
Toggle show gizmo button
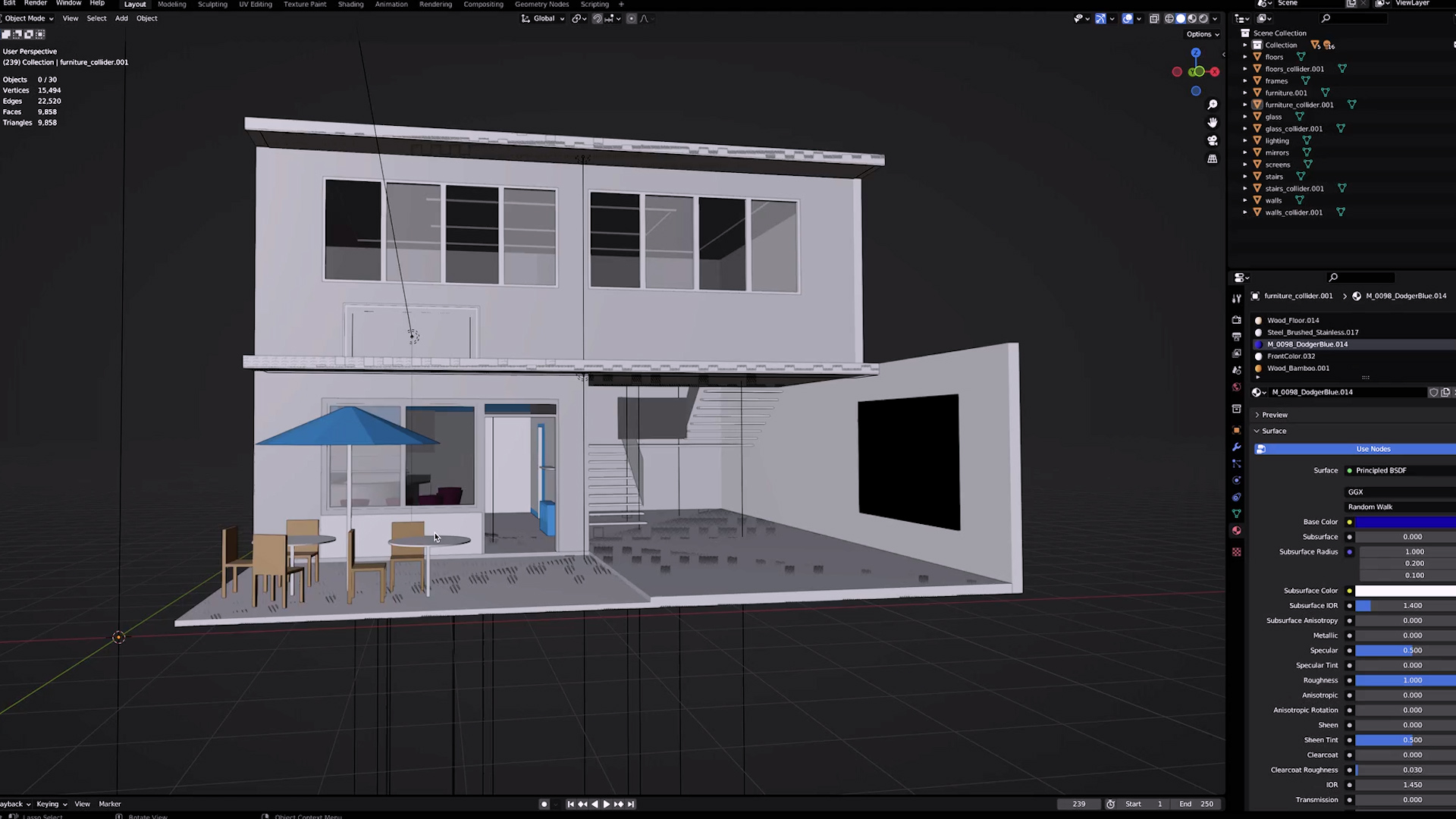pyautogui.click(x=1100, y=19)
